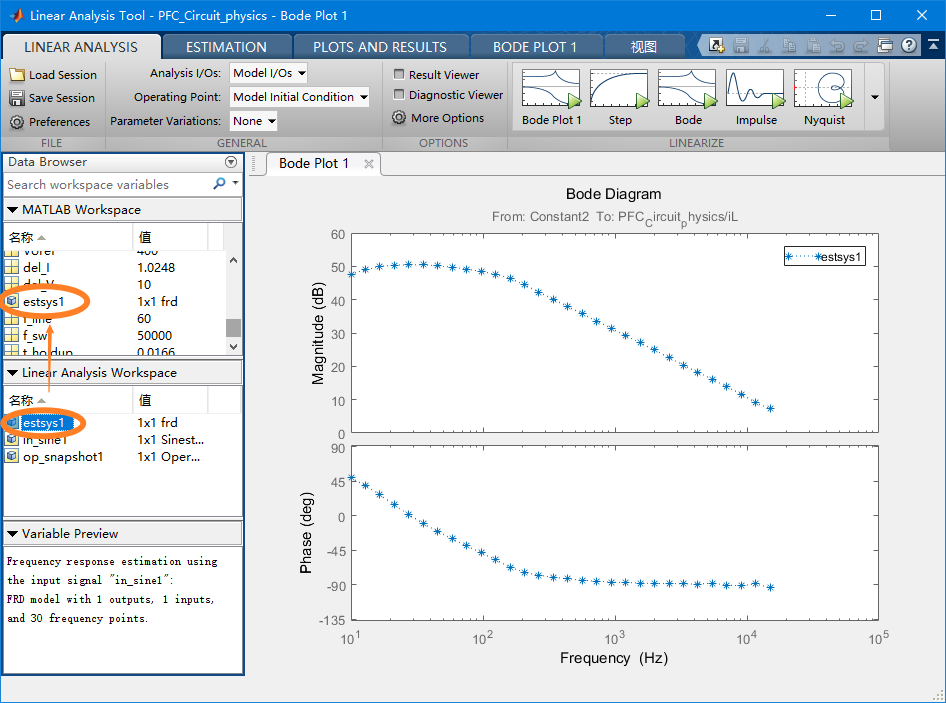Collapse the toolstrip with the up arrow icon
The image size is (946, 703).
[x=933, y=45]
